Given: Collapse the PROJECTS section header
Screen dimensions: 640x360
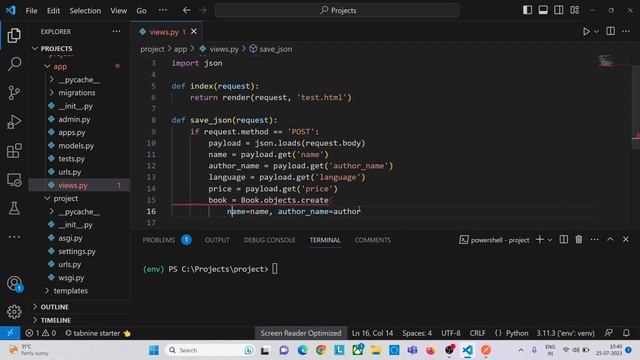Looking at the screenshot, I should pyautogui.click(x=80, y=48).
